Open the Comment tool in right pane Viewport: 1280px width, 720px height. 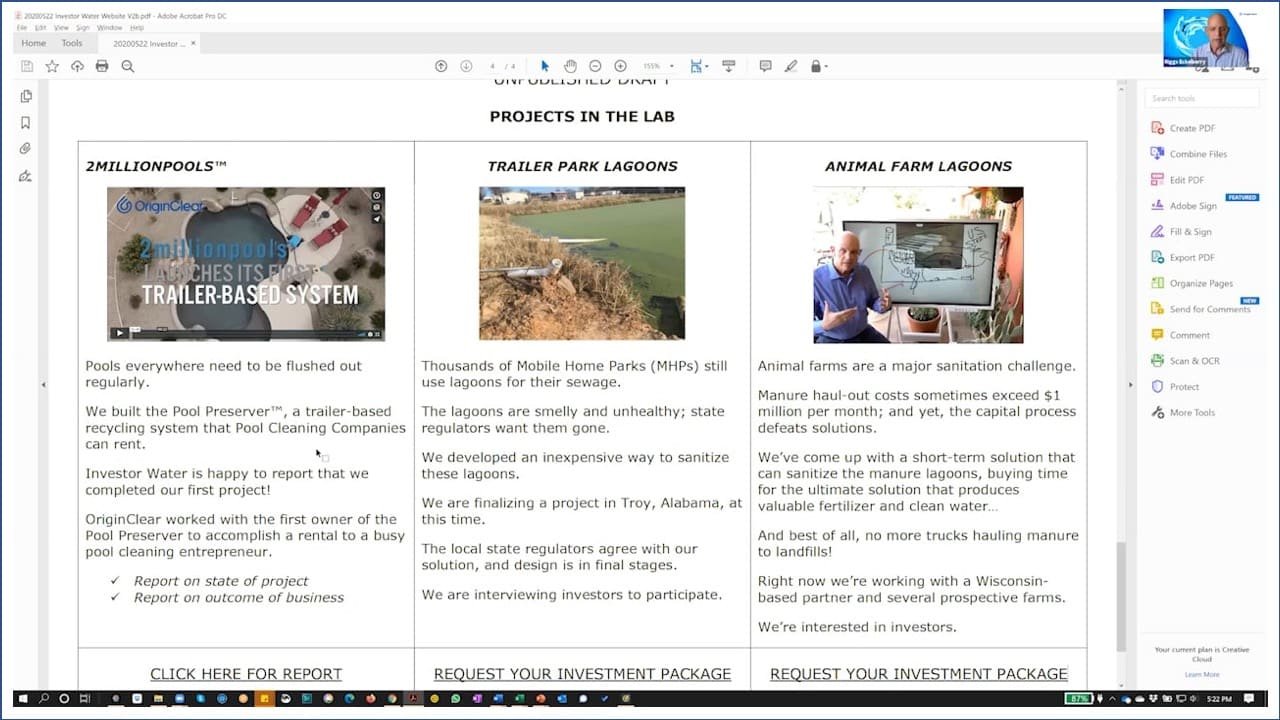click(x=1181, y=335)
